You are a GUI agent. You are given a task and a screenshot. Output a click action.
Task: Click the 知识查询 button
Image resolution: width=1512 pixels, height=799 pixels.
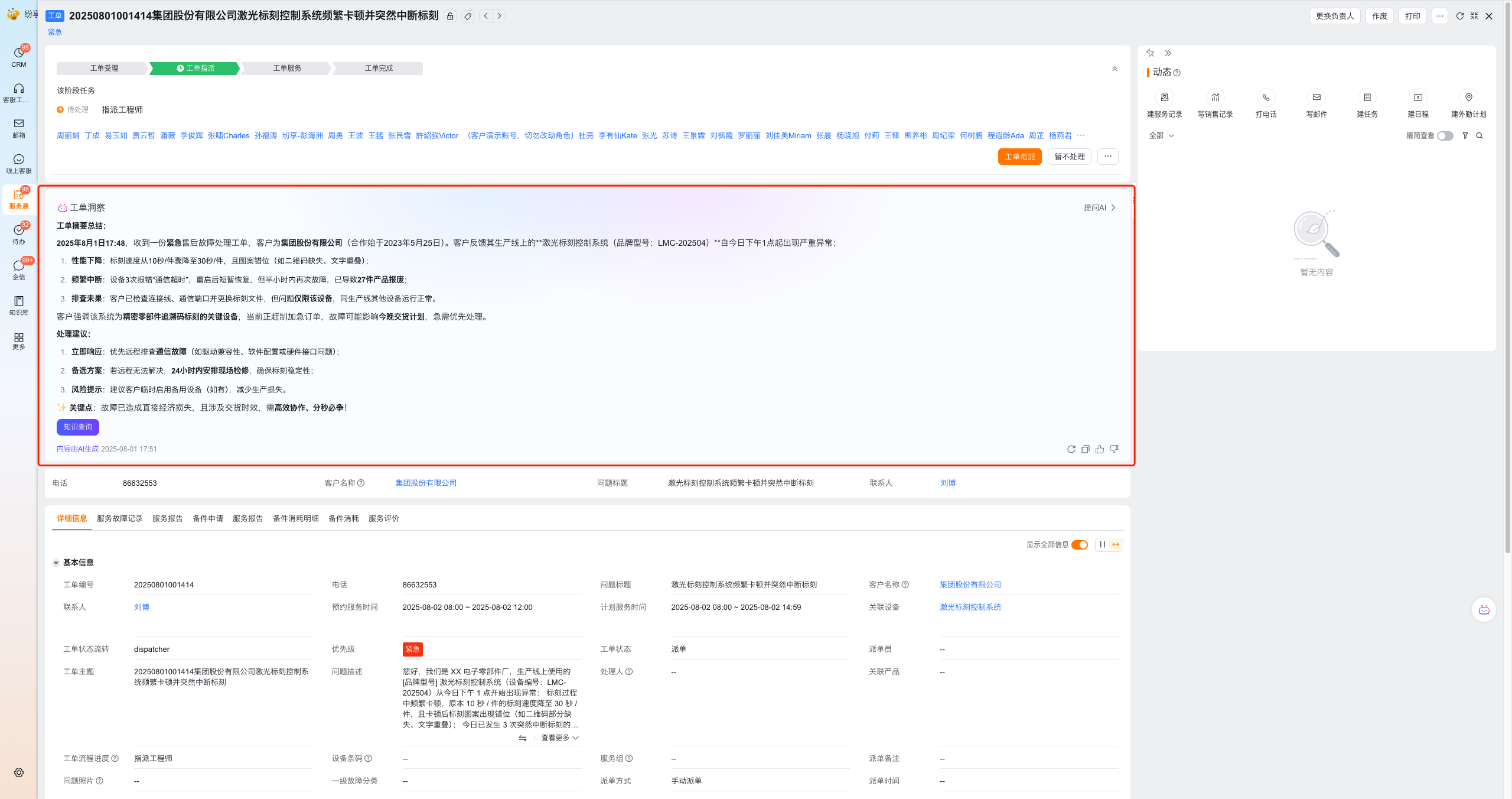(x=78, y=427)
